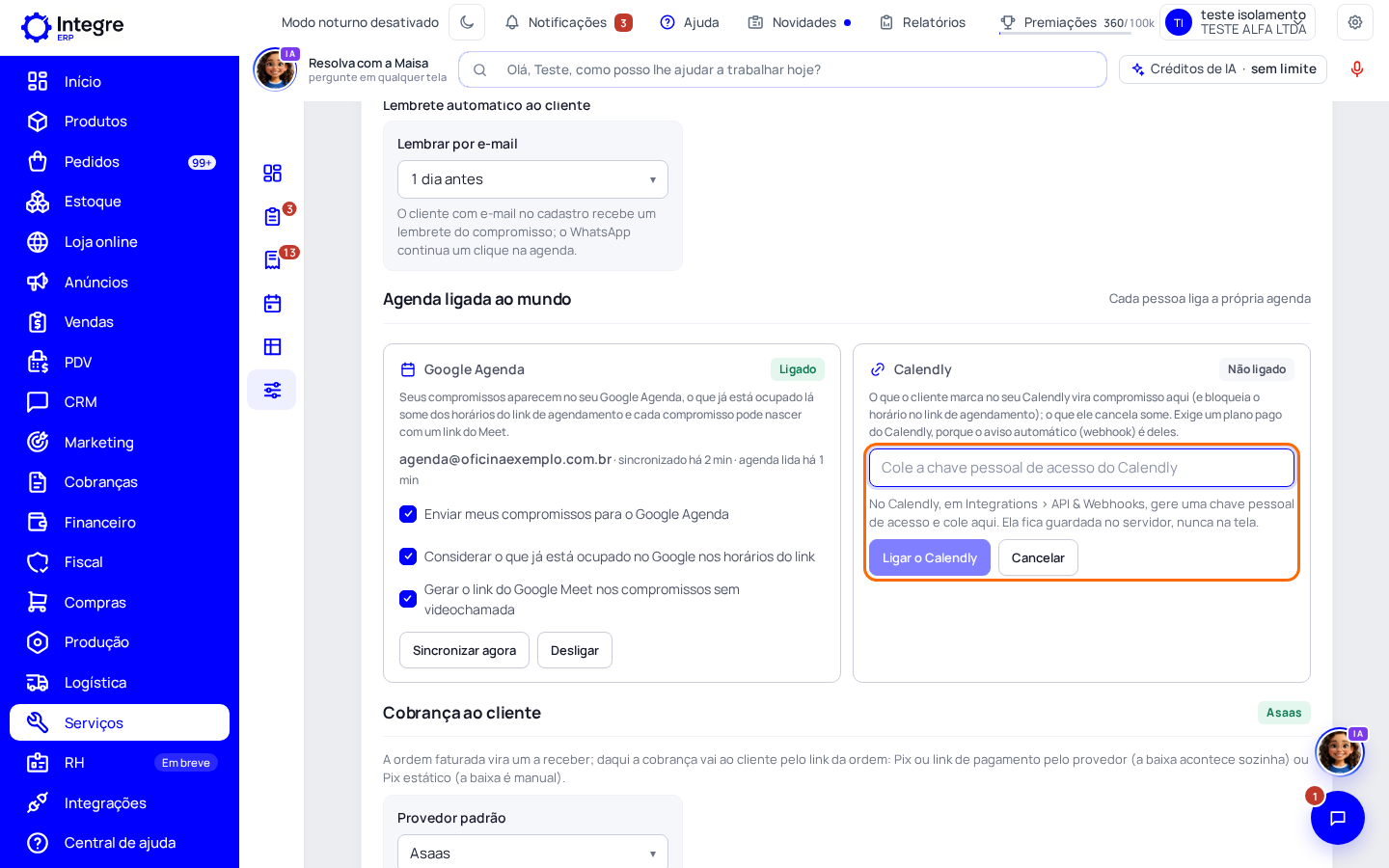Click the Calendly access key input

pos(1081,468)
